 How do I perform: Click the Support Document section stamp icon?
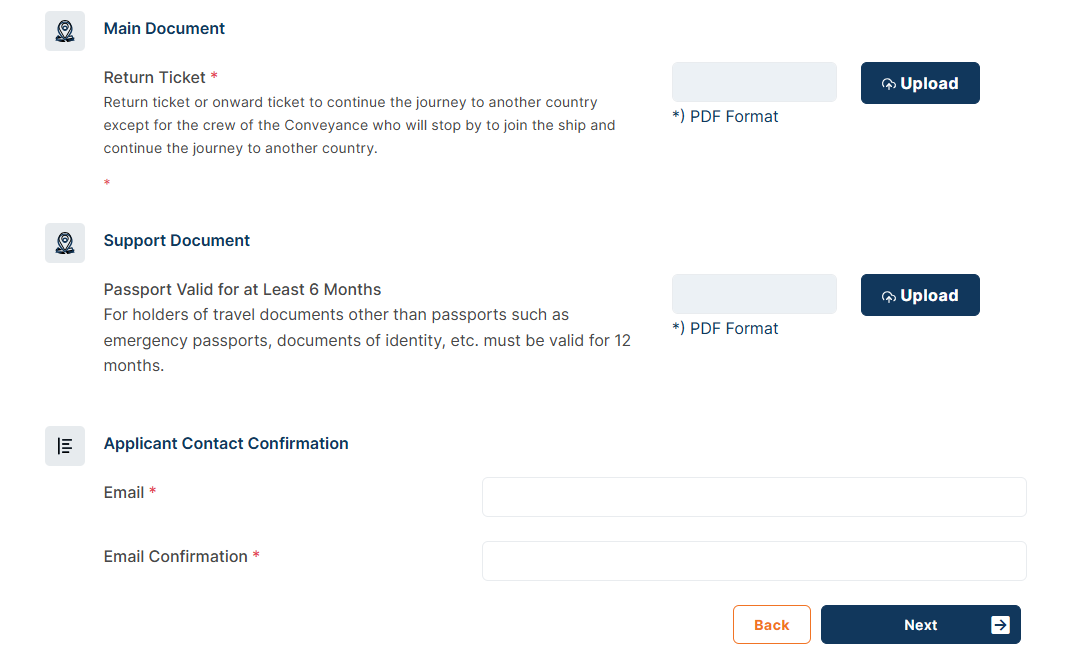[x=64, y=242]
